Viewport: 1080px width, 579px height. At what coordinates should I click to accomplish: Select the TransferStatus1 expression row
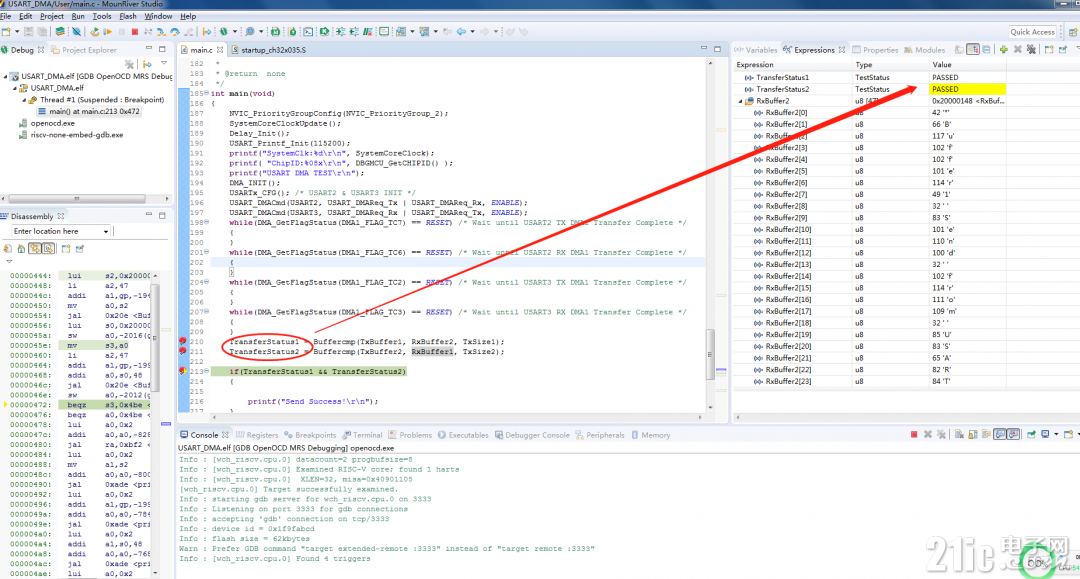point(869,77)
